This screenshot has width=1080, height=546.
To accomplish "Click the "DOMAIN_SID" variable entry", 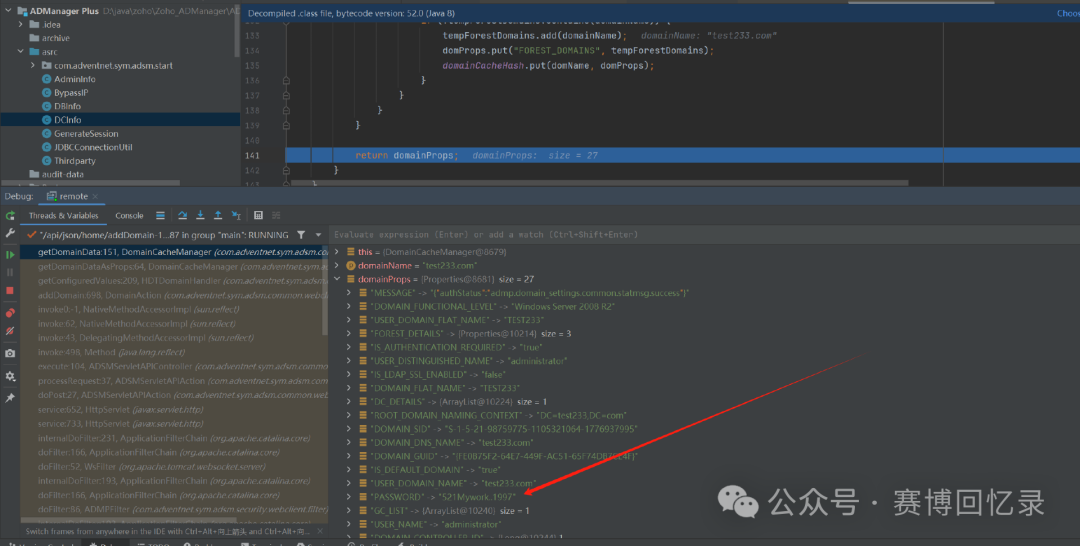I will (504, 429).
